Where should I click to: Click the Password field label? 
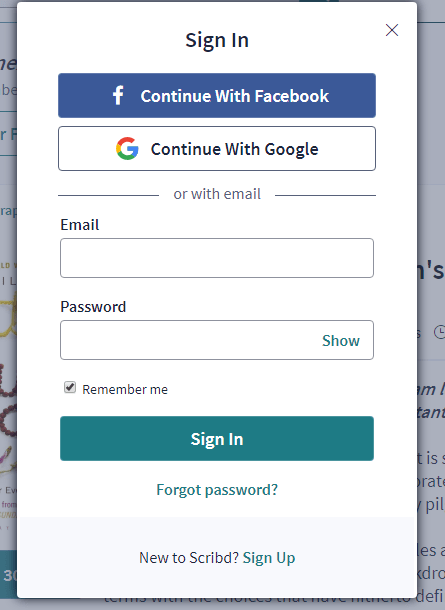(93, 307)
